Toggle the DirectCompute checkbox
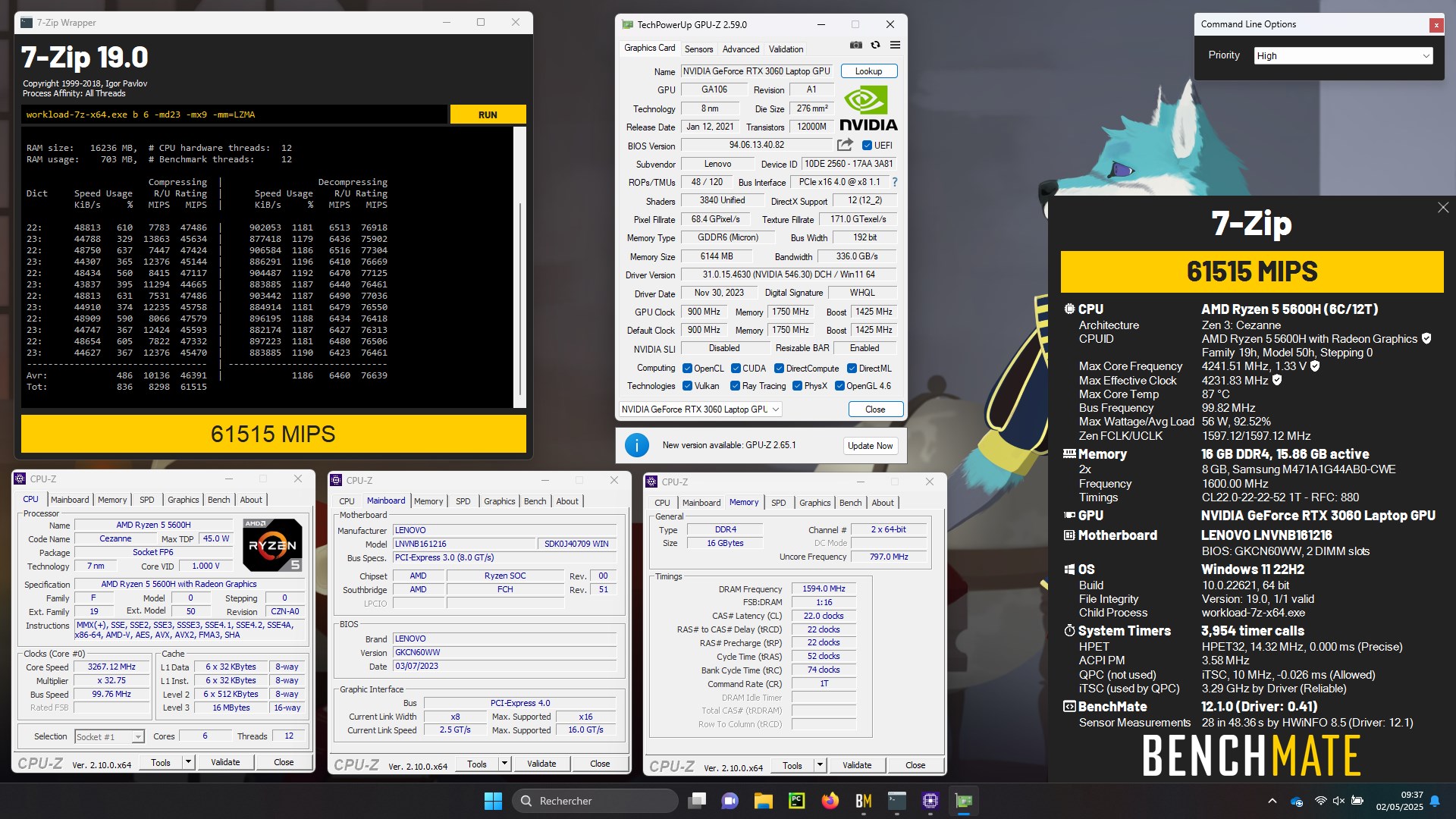Image resolution: width=1456 pixels, height=819 pixels. coord(779,369)
